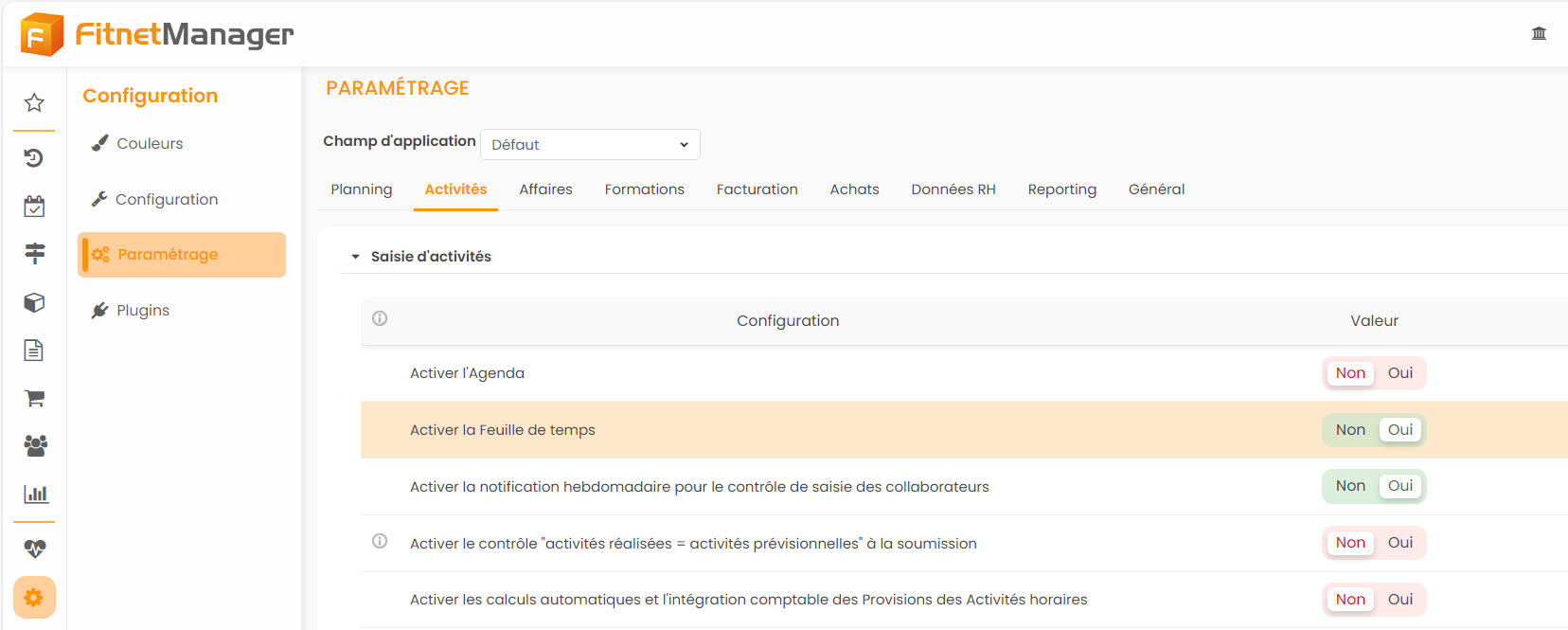This screenshot has height=630, width=1568.
Task: Open the Champ d'application dropdown
Action: pyautogui.click(x=590, y=145)
